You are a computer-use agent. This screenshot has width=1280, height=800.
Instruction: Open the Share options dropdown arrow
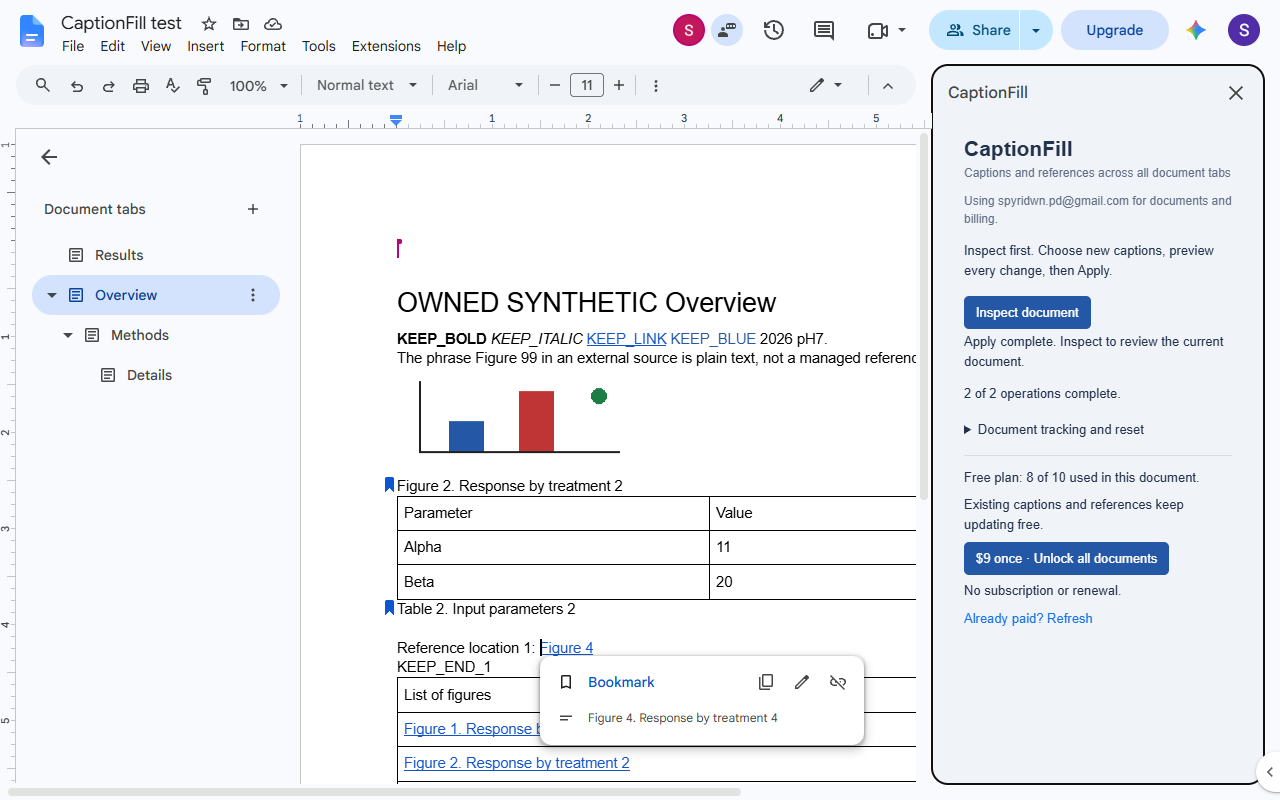1036,30
